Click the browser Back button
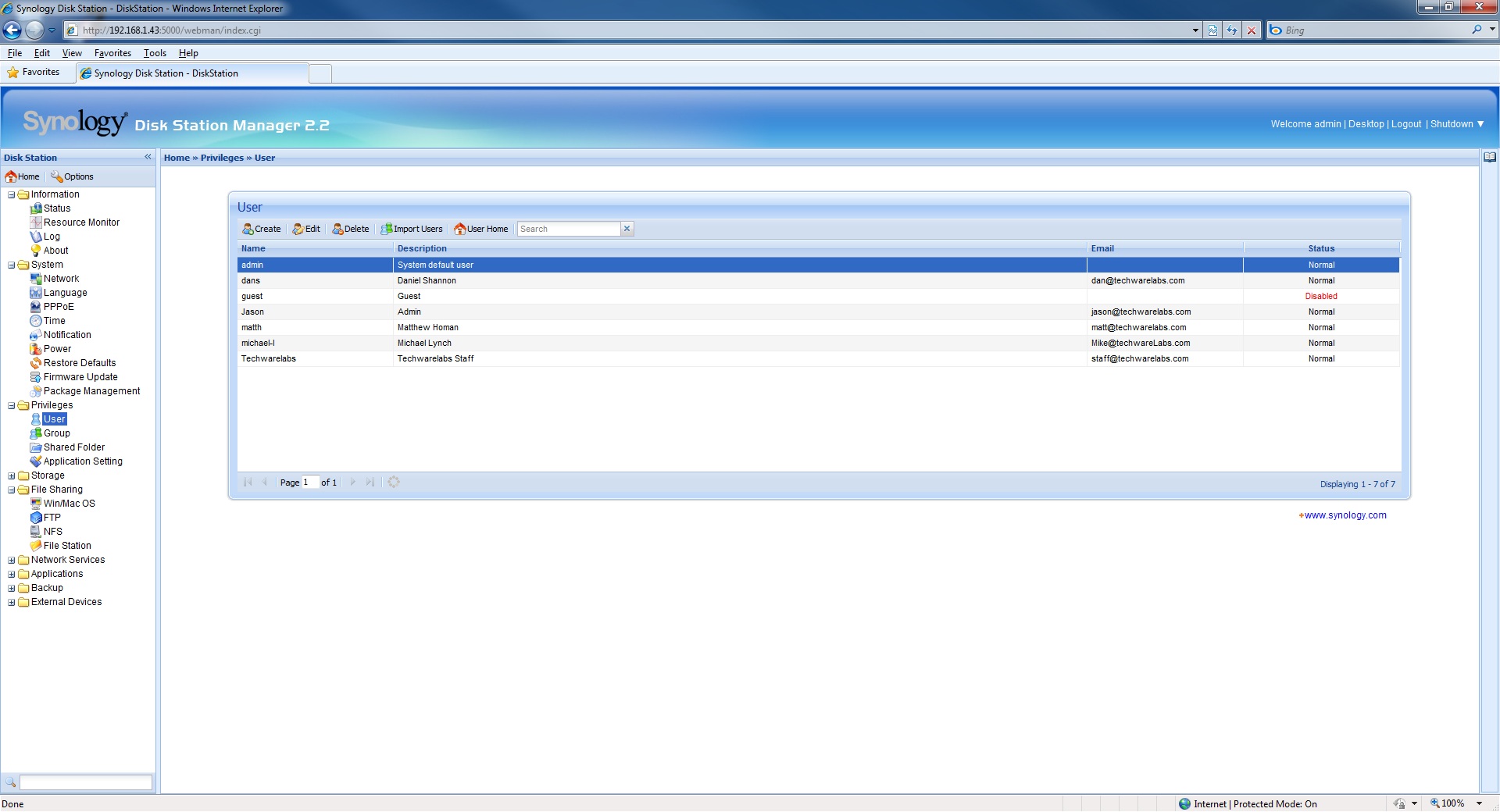Image resolution: width=1500 pixels, height=812 pixels. [12, 30]
